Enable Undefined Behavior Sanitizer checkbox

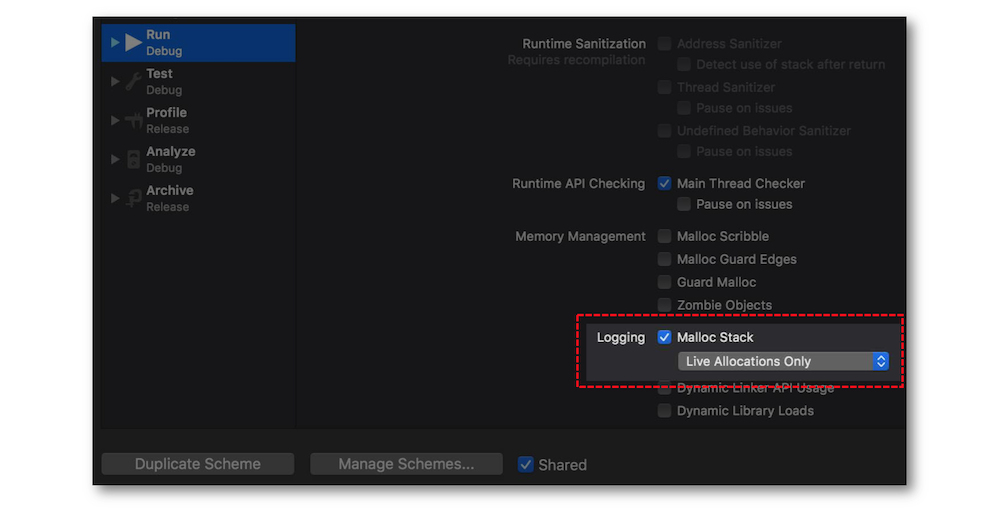(x=665, y=131)
